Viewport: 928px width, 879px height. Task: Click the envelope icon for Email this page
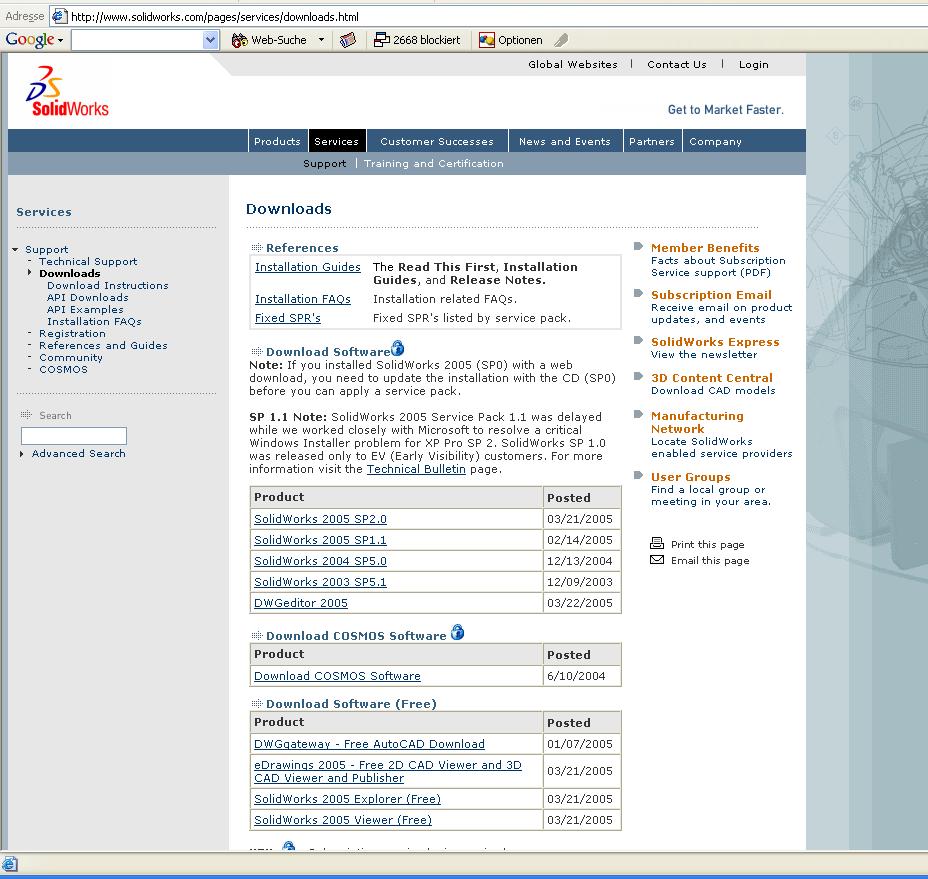tap(657, 560)
